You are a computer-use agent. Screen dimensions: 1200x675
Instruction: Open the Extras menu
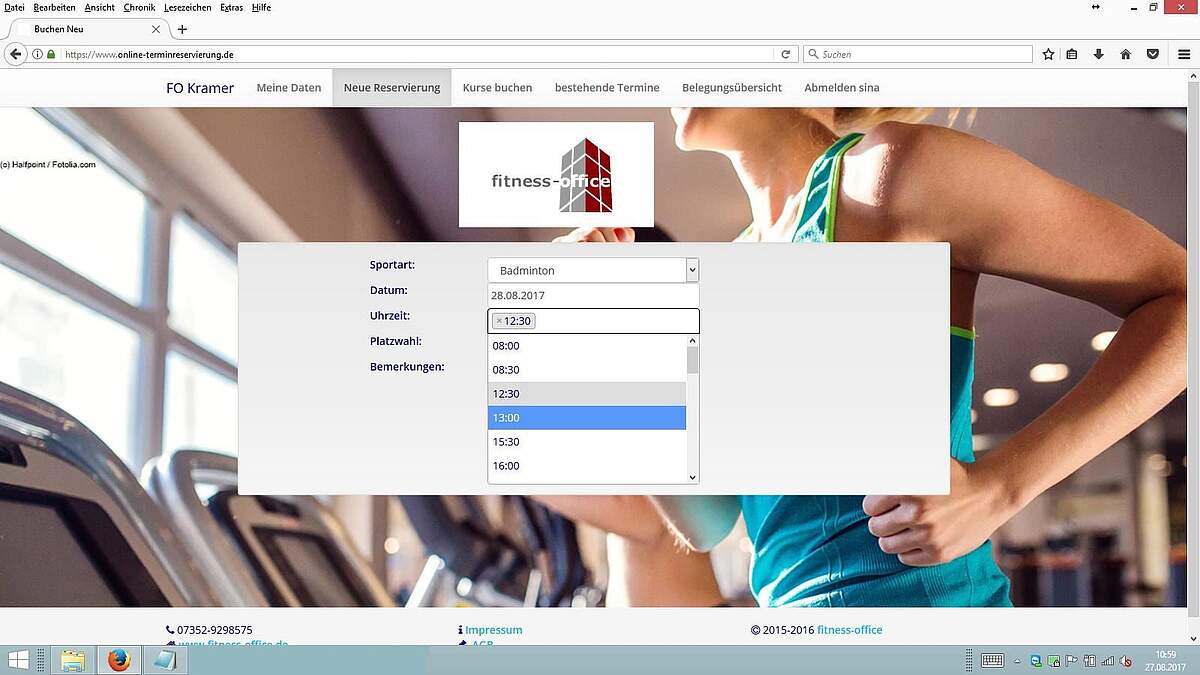tap(231, 7)
